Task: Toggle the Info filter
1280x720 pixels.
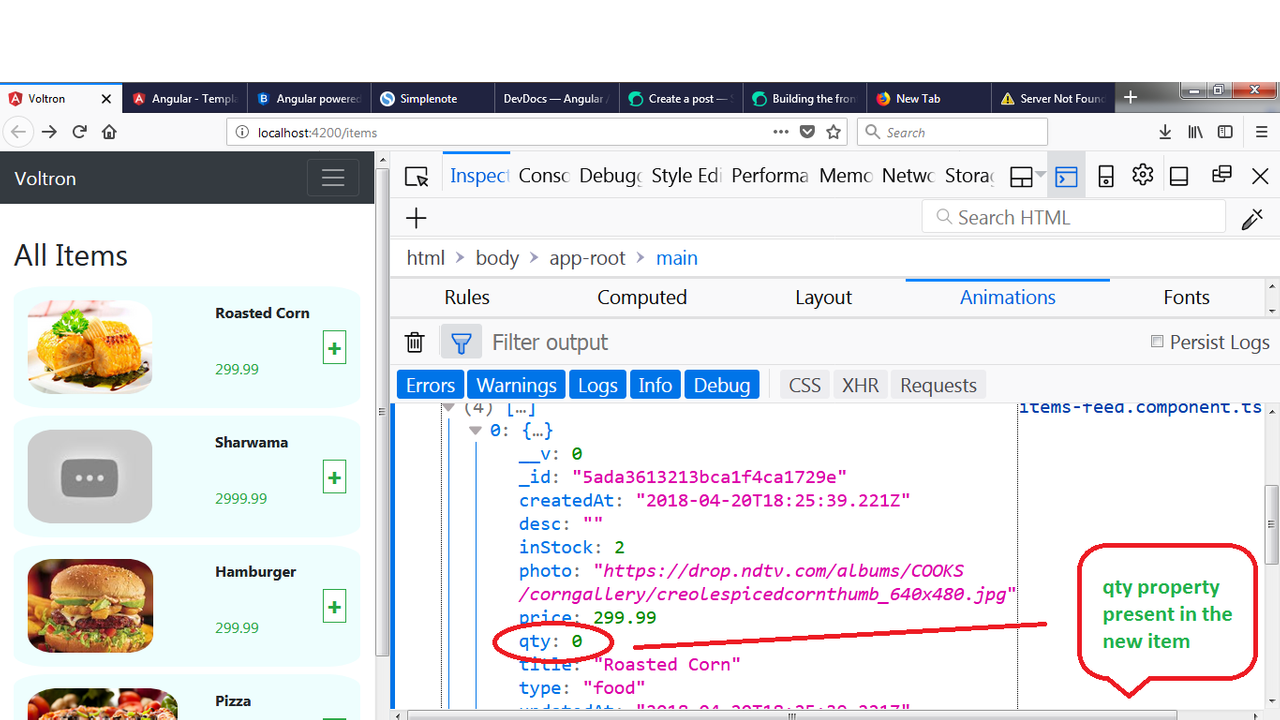Action: coord(655,385)
